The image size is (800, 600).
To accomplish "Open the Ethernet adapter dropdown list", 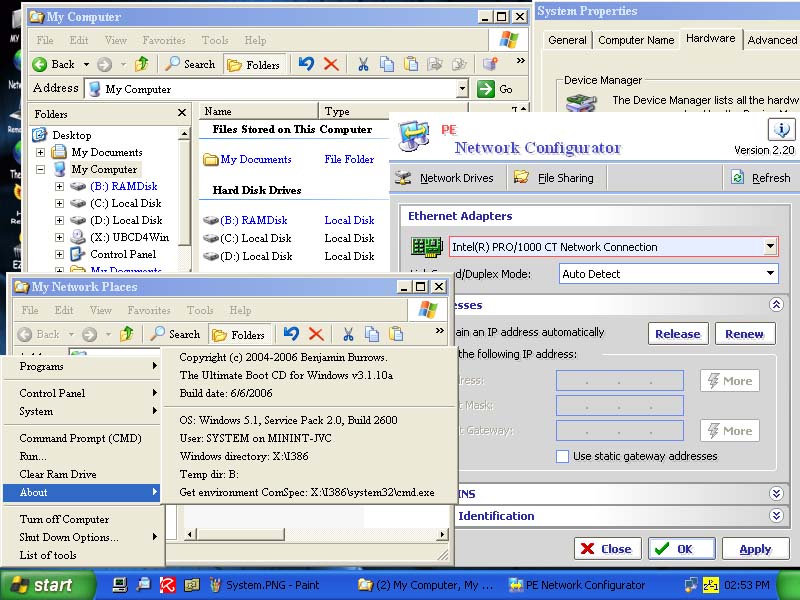I will point(769,246).
